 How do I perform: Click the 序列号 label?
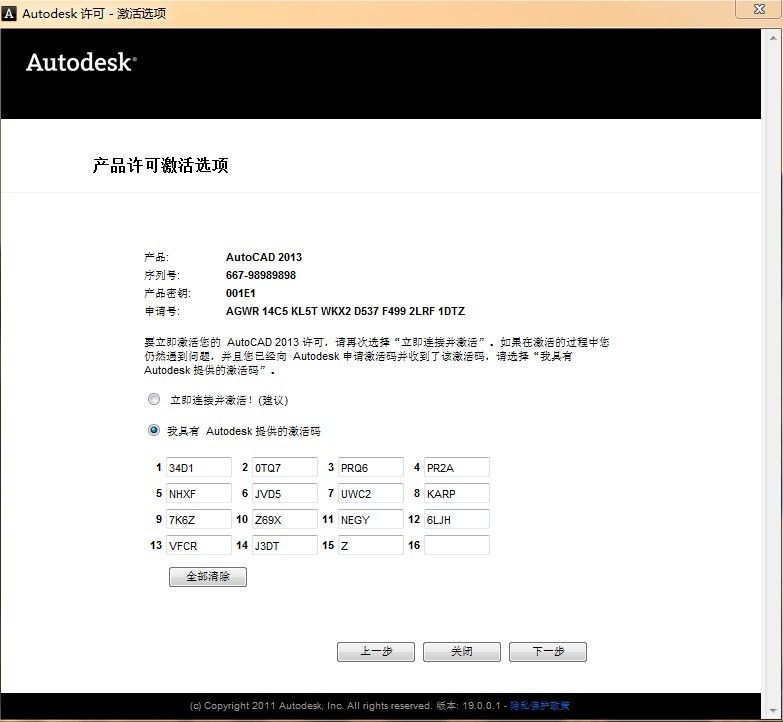(x=162, y=275)
